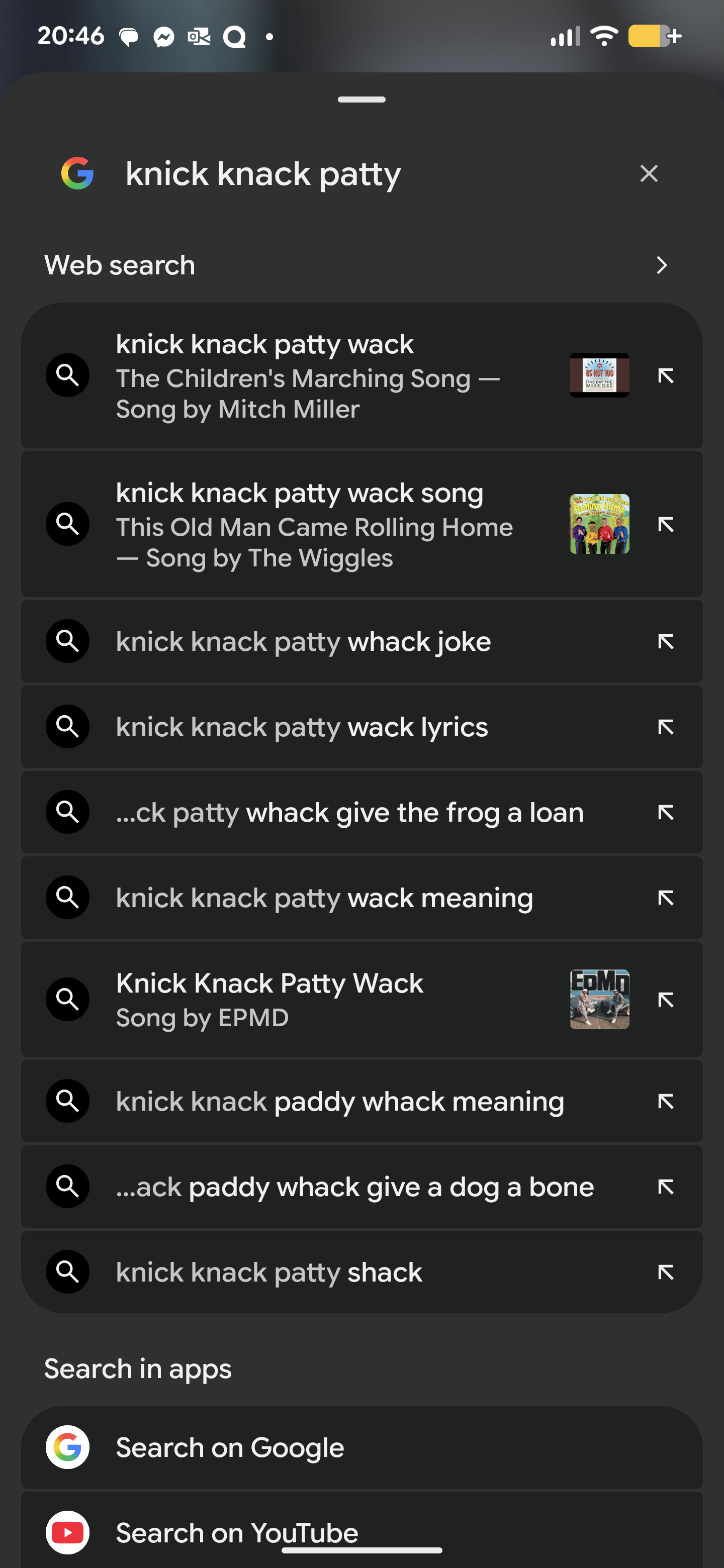
Task: Tap search icon beside 'wack lyrics' suggestion
Action: 67,727
